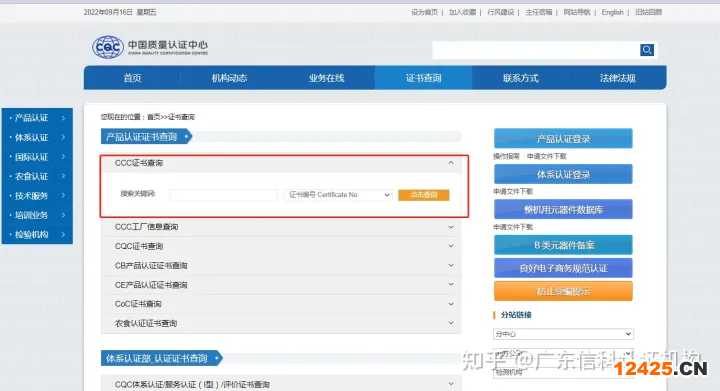The image size is (720, 391).
Task: Go to the 业务在线 navigation tab
Action: point(326,78)
